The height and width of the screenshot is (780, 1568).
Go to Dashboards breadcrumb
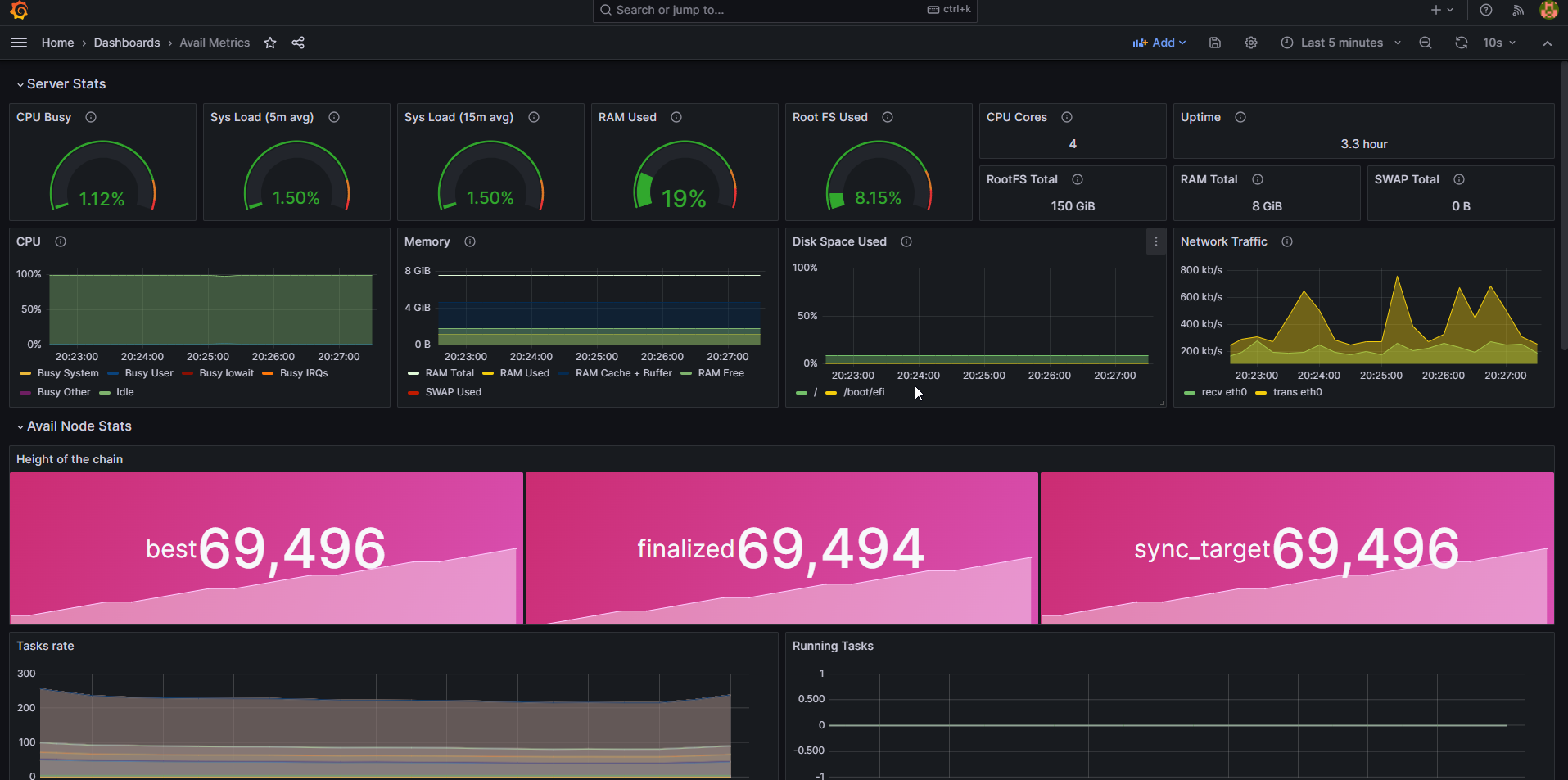point(127,43)
